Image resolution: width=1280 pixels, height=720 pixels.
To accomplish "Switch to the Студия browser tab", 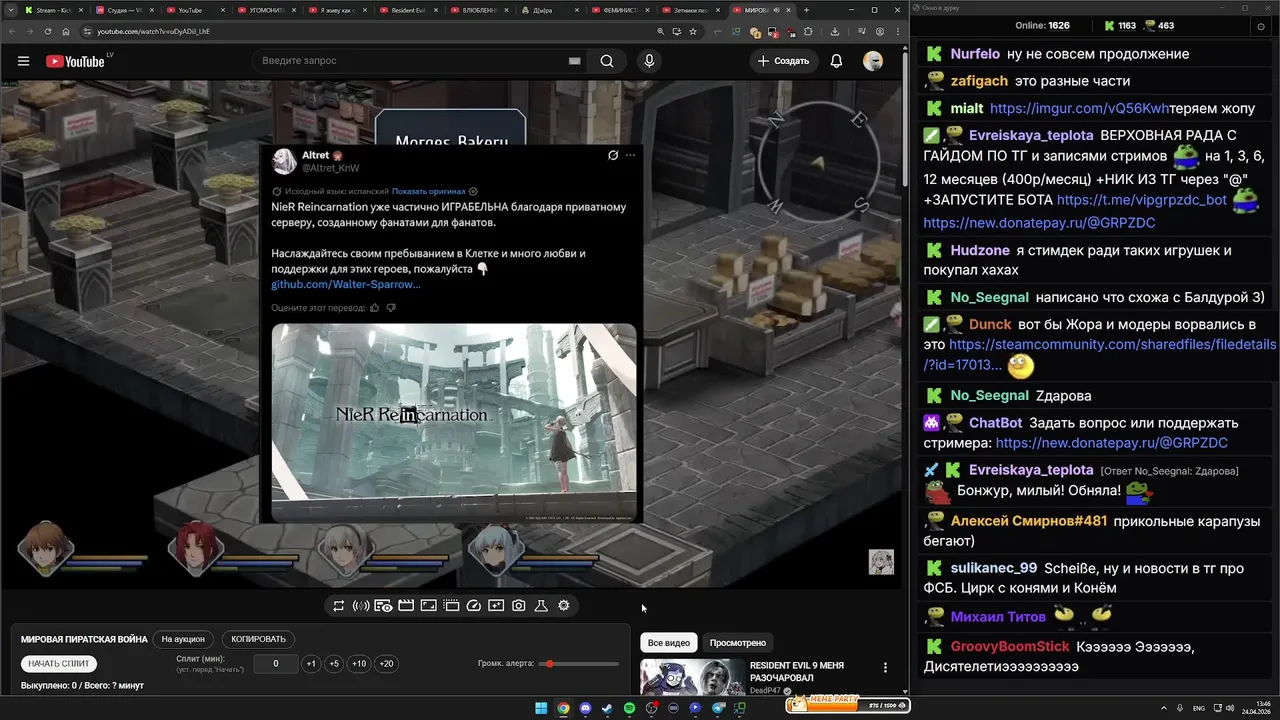I will click(x=125, y=10).
